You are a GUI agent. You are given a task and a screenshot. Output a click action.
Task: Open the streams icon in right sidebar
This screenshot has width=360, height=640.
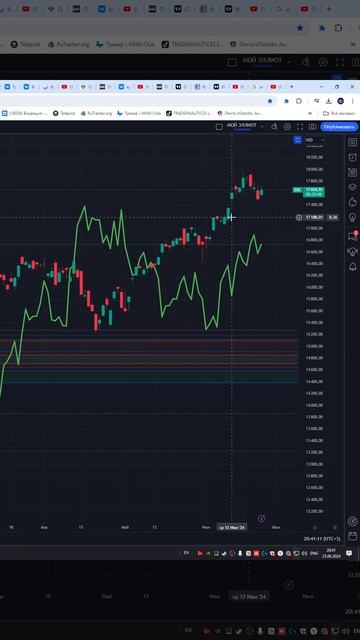pyautogui.click(x=353, y=251)
